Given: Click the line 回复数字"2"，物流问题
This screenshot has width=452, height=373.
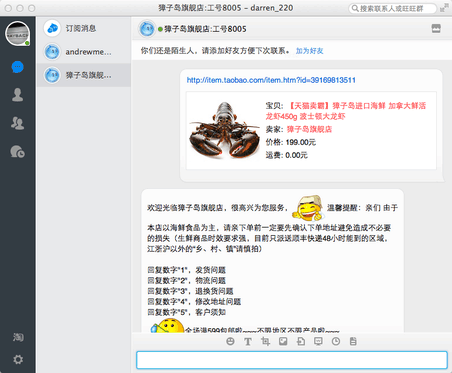Looking at the screenshot, I should click(186, 281).
